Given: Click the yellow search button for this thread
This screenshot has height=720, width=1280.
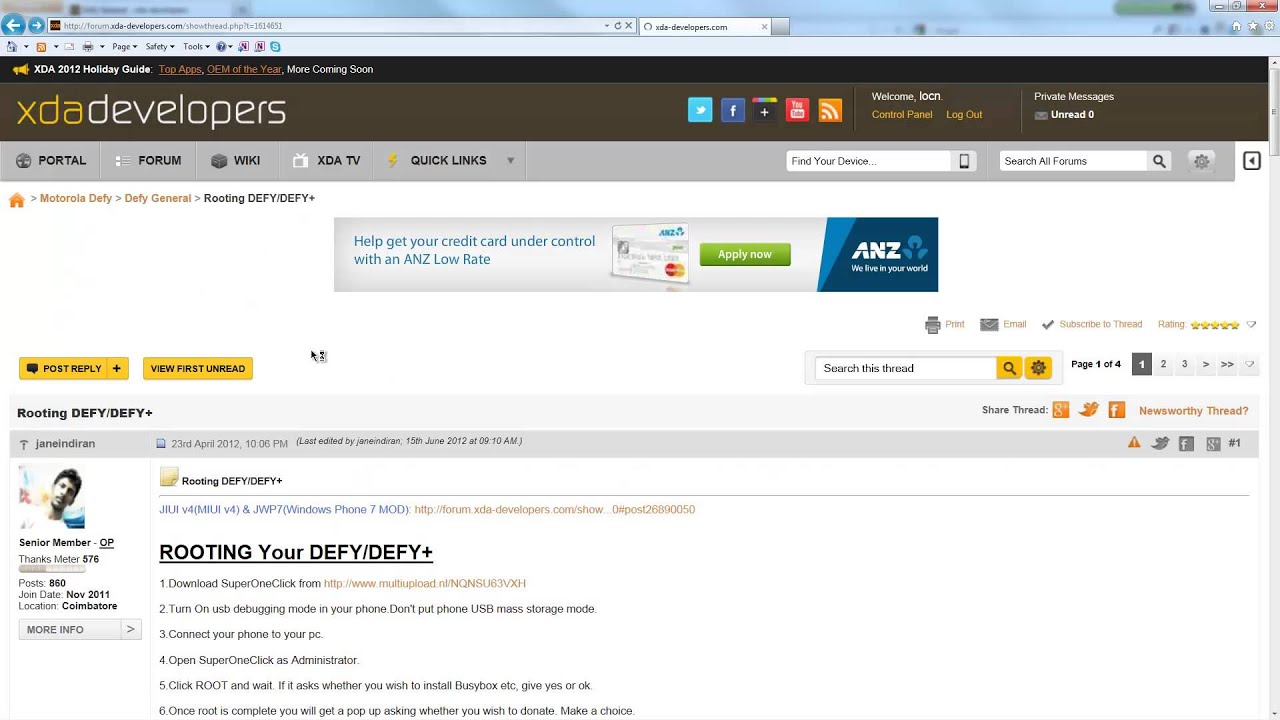Looking at the screenshot, I should tap(1009, 368).
